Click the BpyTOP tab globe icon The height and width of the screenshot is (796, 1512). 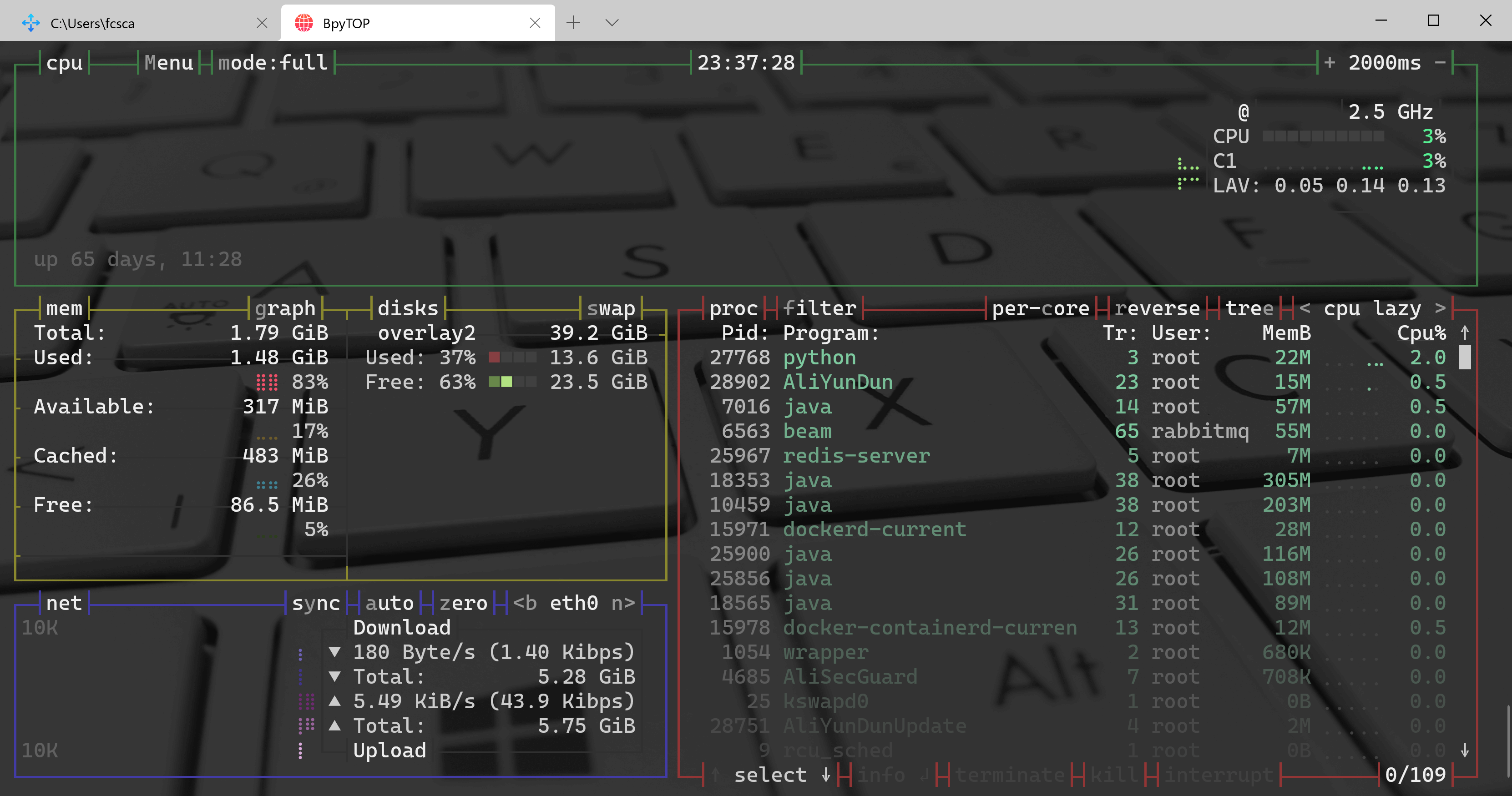click(303, 23)
